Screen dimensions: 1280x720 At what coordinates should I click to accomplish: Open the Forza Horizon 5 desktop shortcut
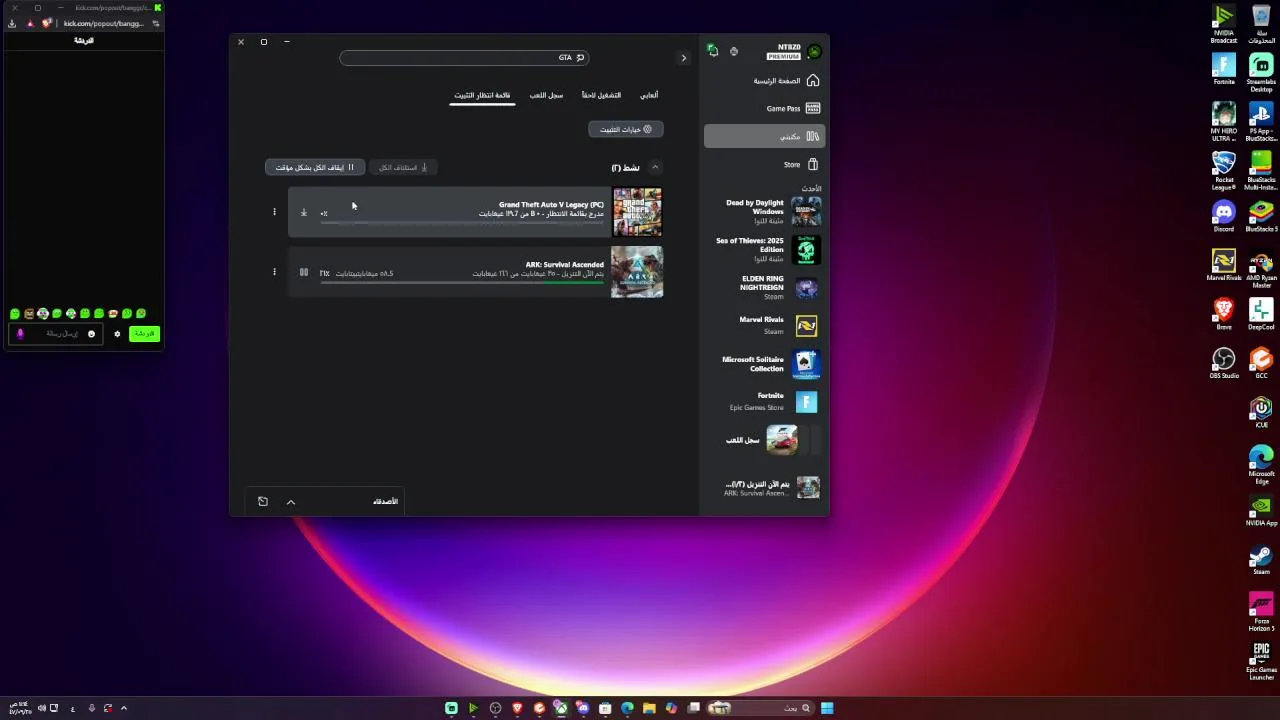pyautogui.click(x=1261, y=612)
